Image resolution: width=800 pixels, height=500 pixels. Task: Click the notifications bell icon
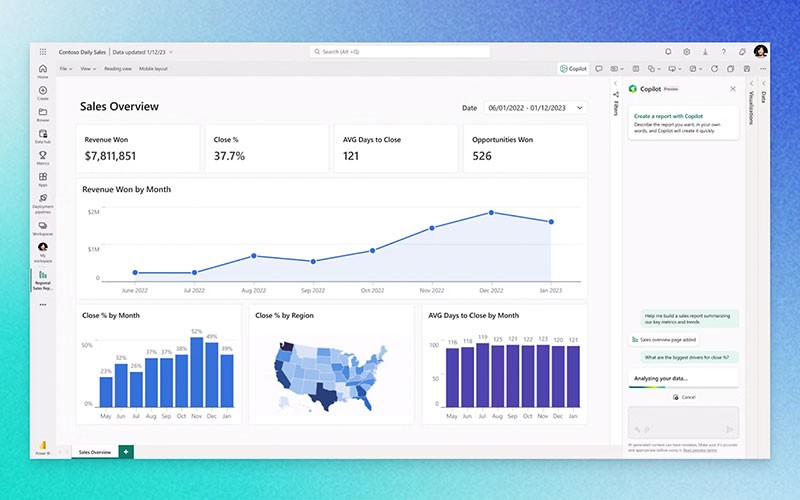click(x=667, y=51)
